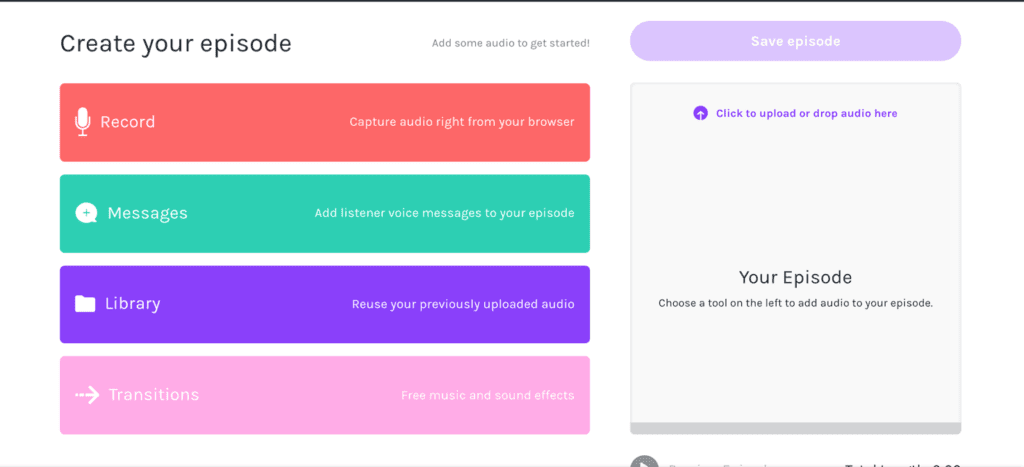This screenshot has width=1024, height=467.
Task: Click 'Add listener voice messages to your episode'
Action: [444, 213]
